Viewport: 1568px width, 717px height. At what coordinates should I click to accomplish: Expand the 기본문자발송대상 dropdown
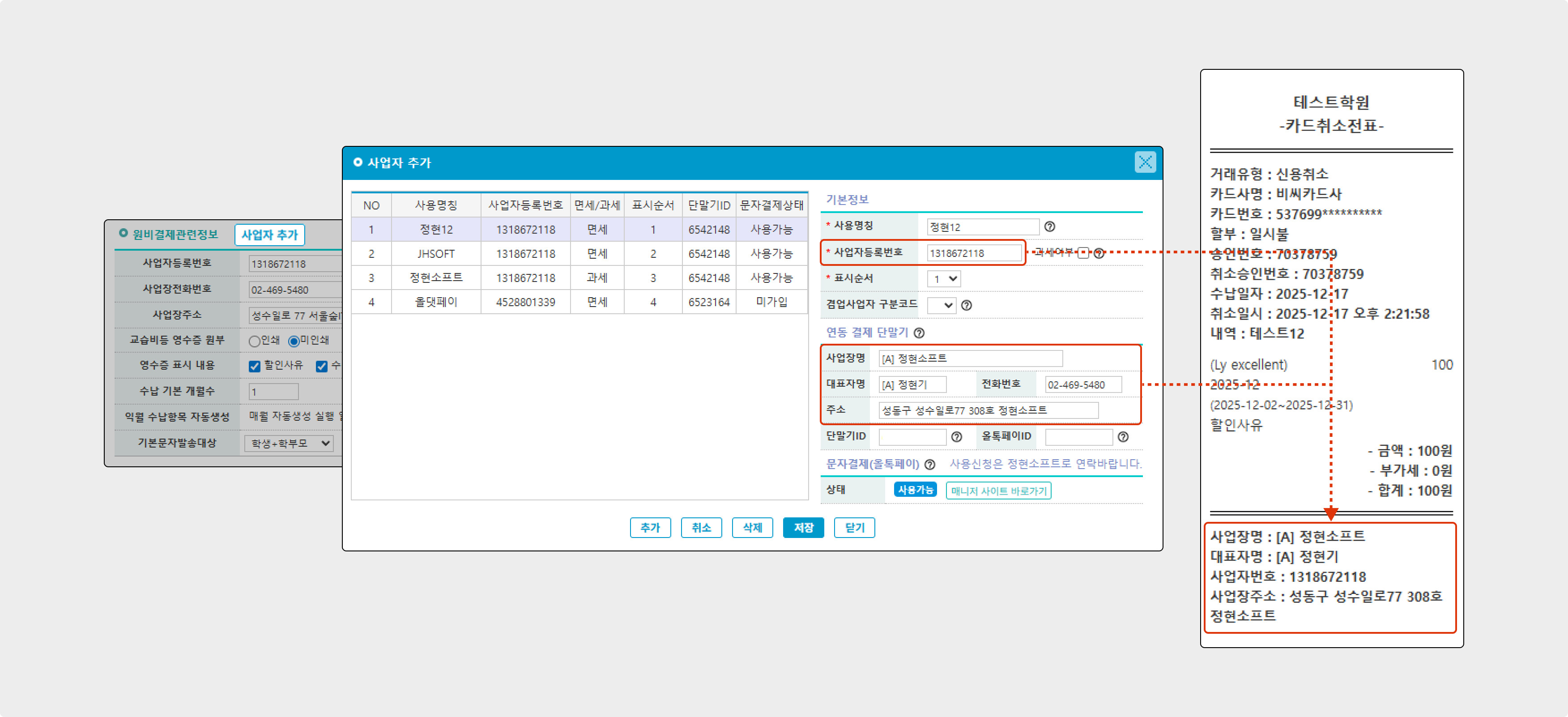pyautogui.click(x=289, y=443)
